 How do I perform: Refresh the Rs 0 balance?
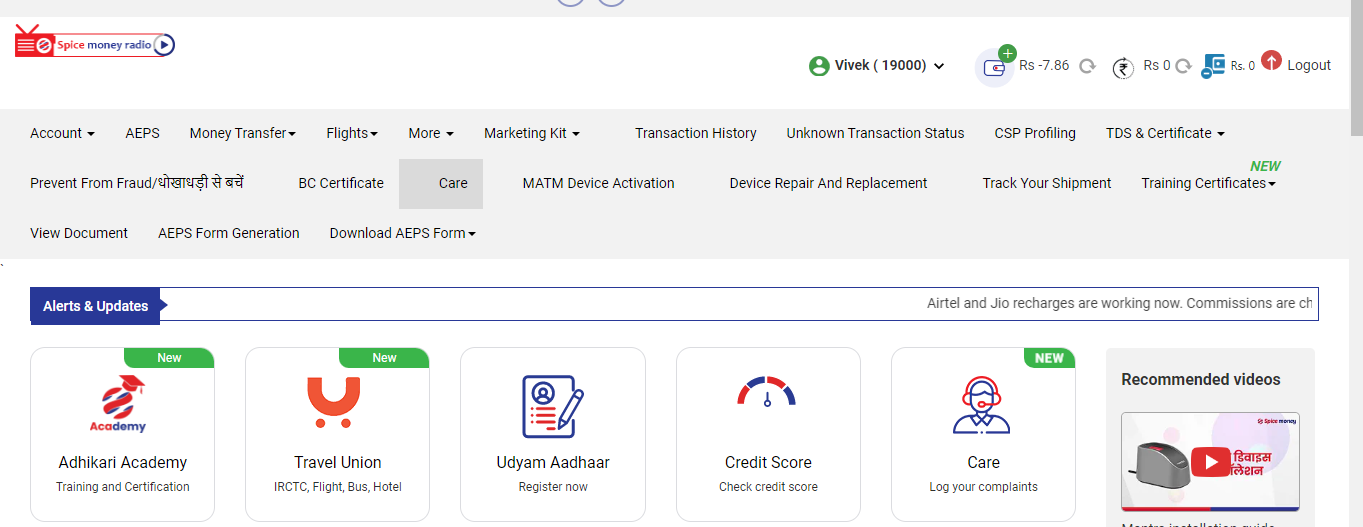pyautogui.click(x=1183, y=66)
